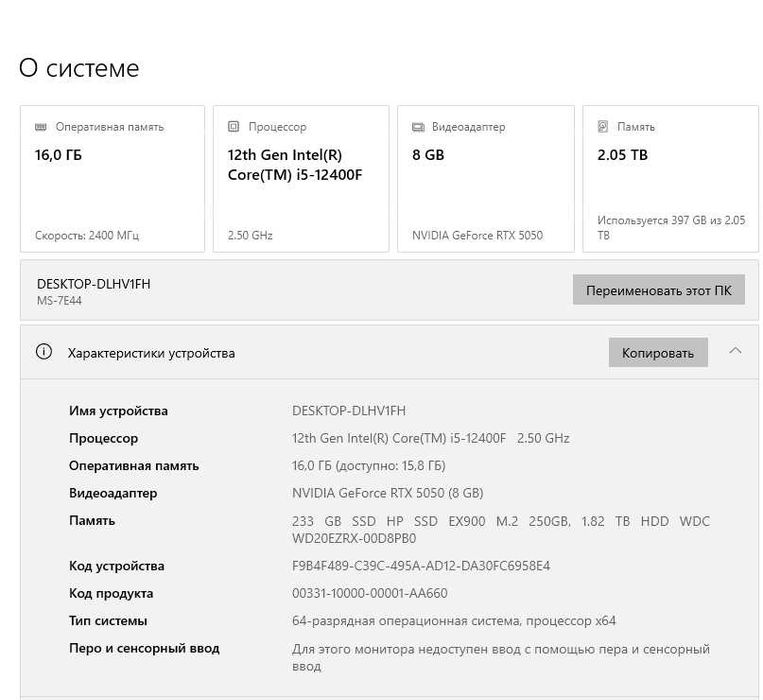
Task: Click the Перо и сенсорный ввод label
Action: click(144, 648)
